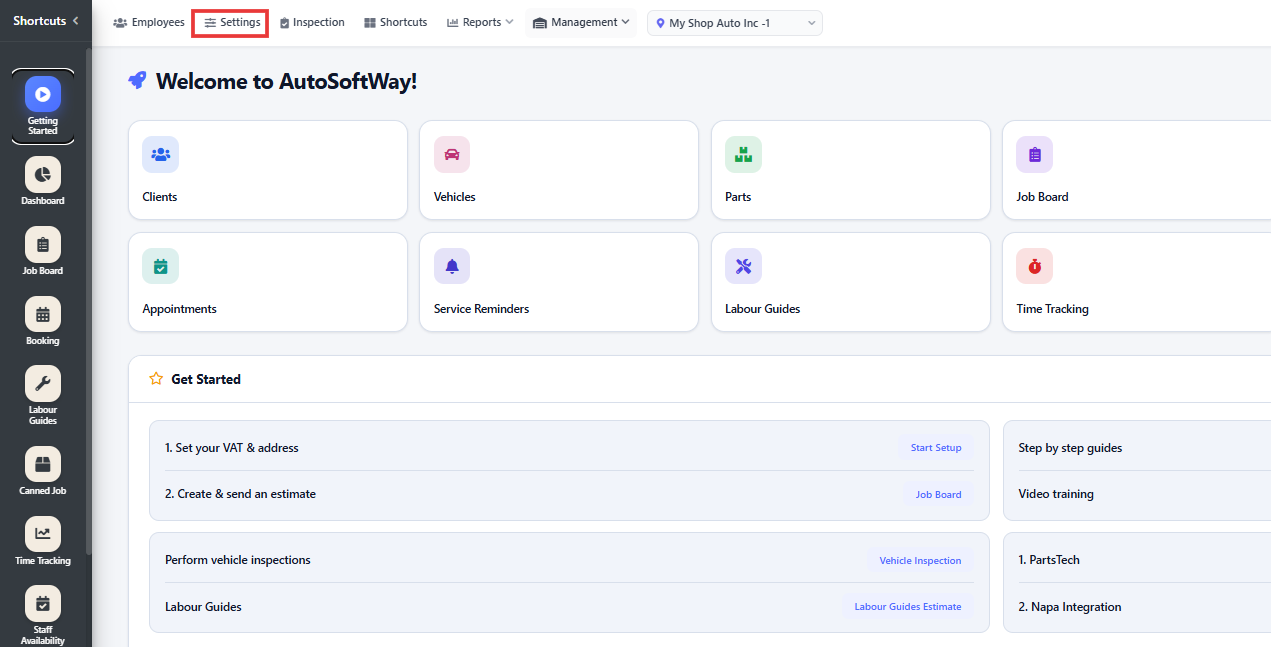
Task: Click the Start Setup button
Action: 936,448
